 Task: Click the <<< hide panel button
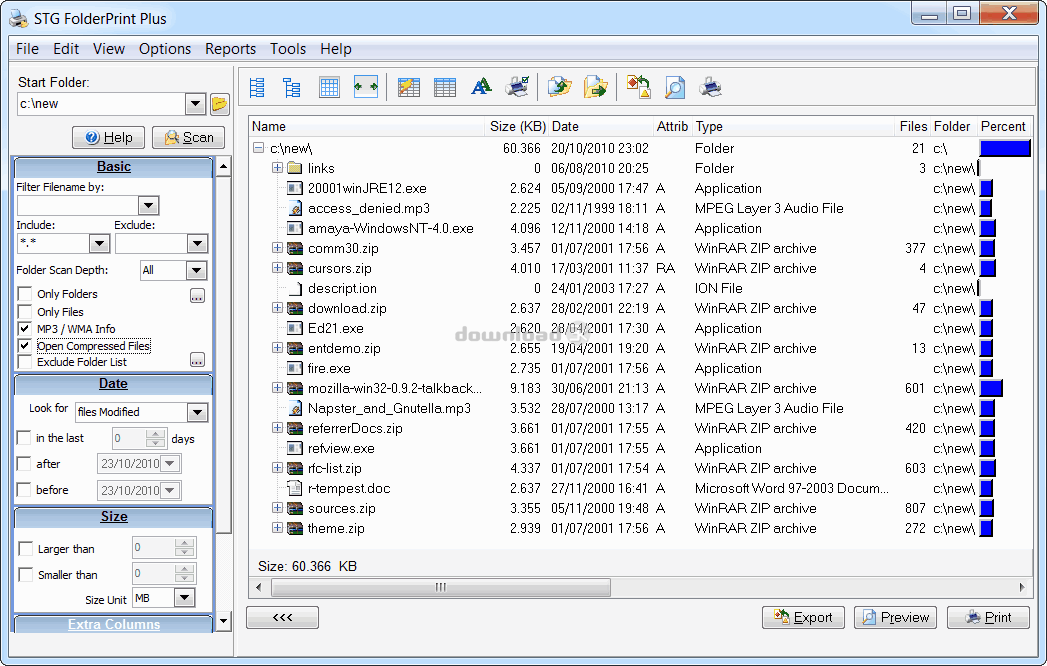tap(282, 617)
